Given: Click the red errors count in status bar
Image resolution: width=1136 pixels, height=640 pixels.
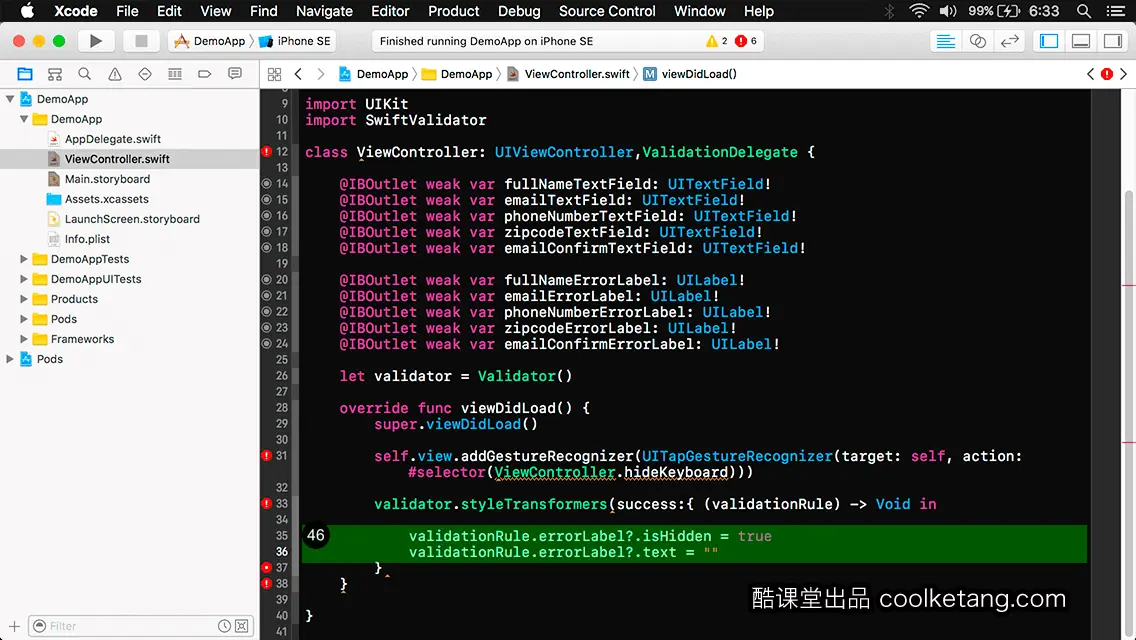Looking at the screenshot, I should tap(746, 41).
